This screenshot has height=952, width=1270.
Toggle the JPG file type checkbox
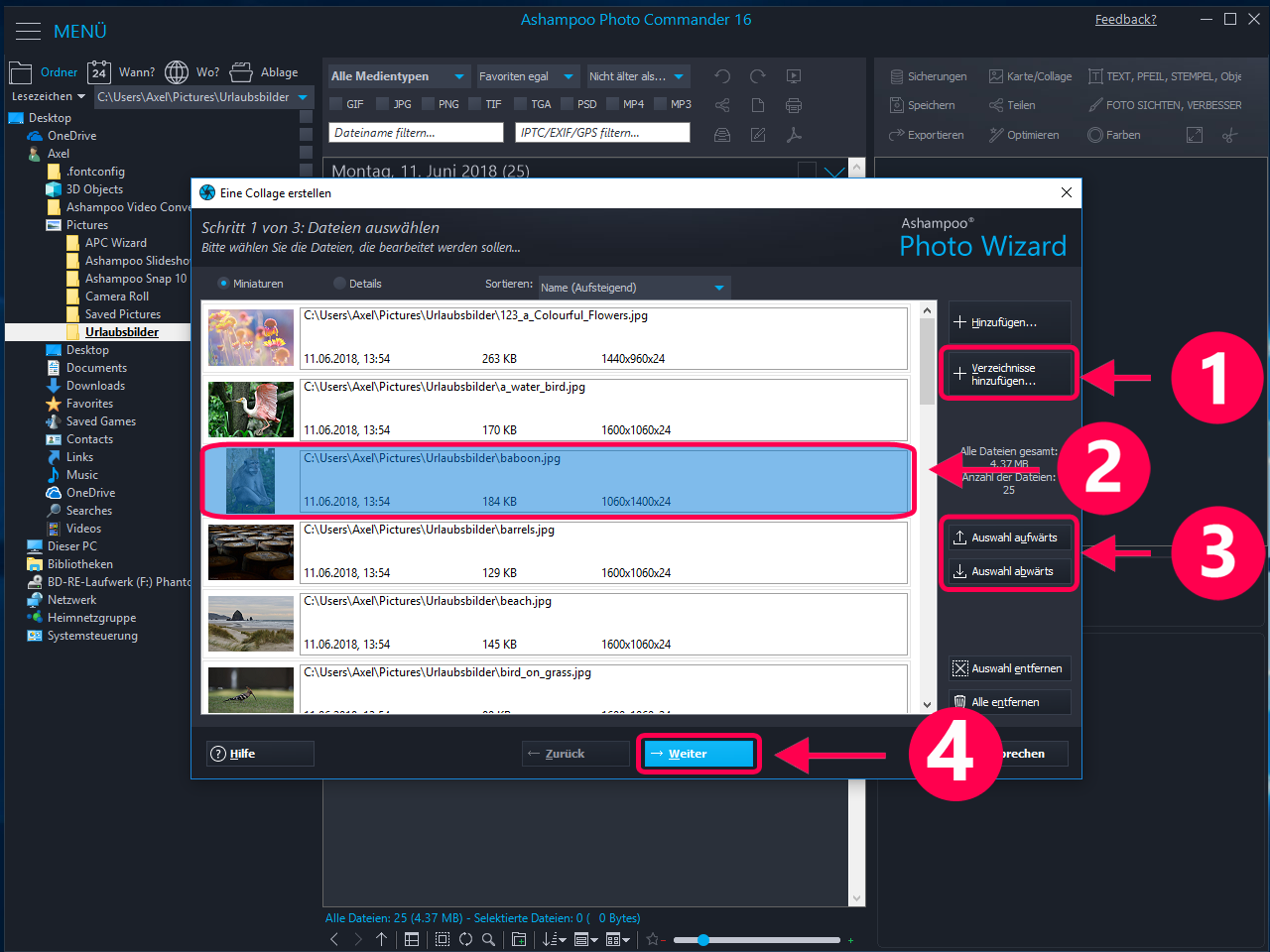(382, 104)
